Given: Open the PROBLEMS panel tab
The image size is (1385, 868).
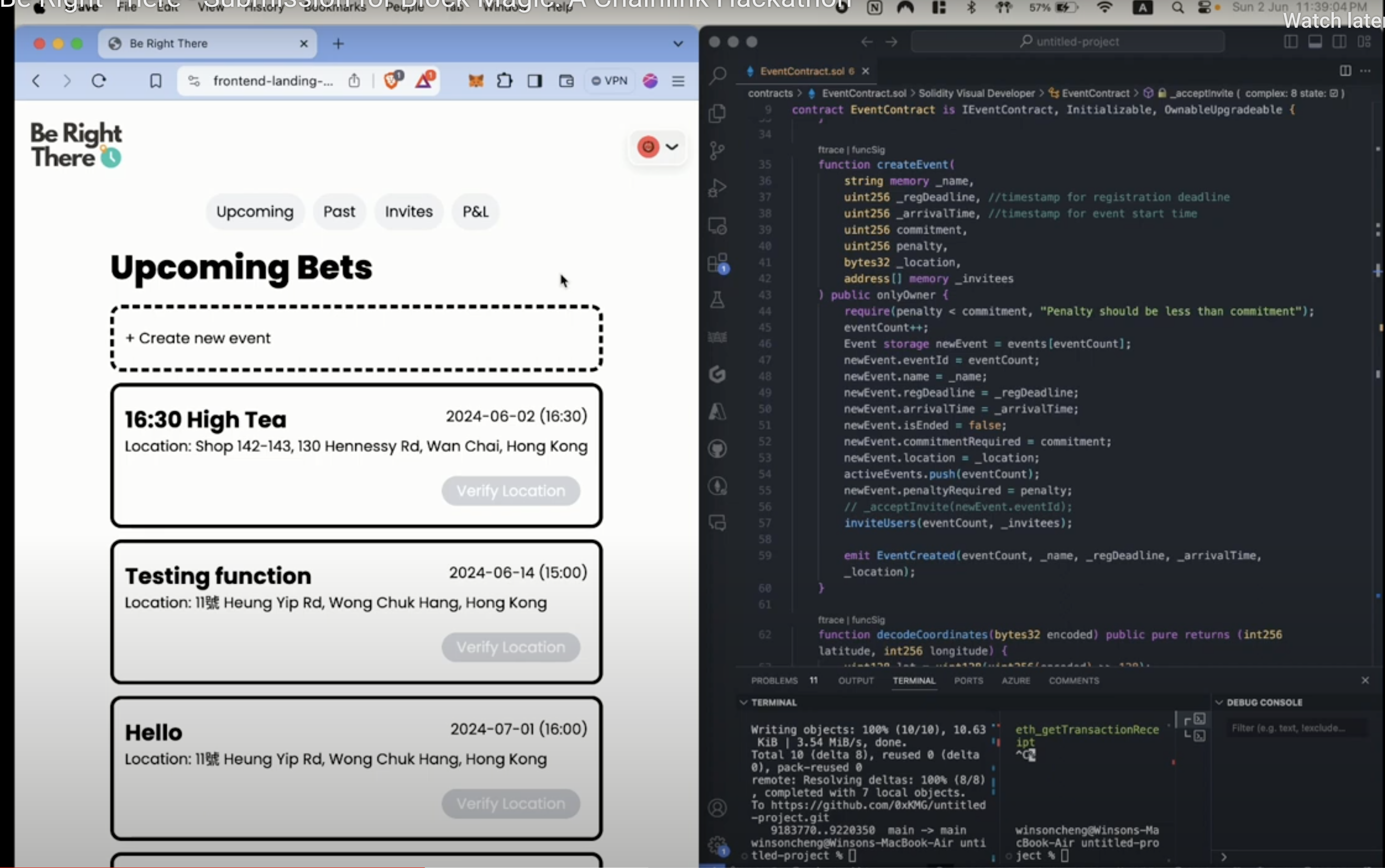Looking at the screenshot, I should click(774, 681).
